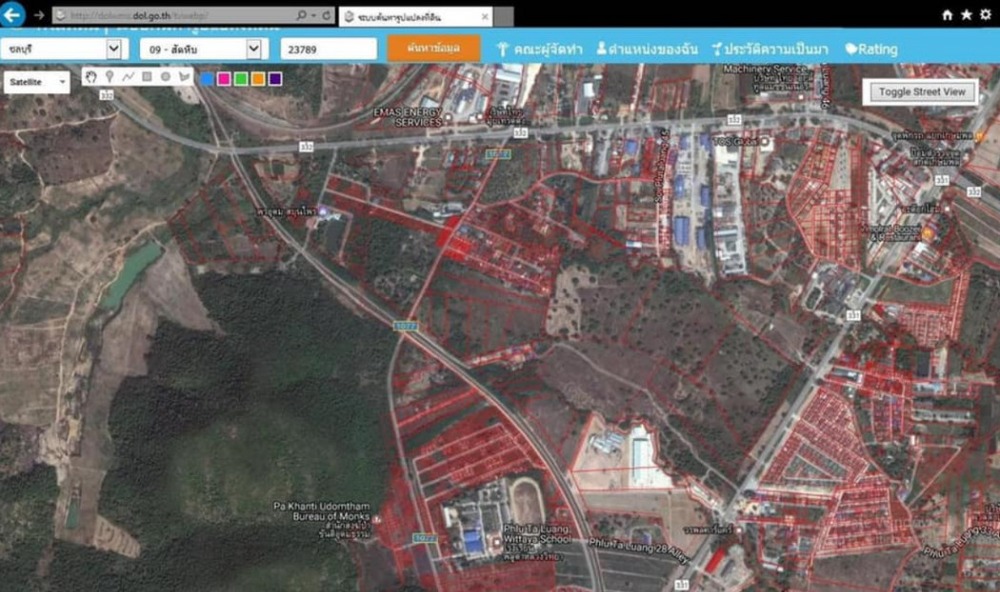Click the orange ค้นหาข้อมูล search button
1000x592 pixels.
point(434,48)
